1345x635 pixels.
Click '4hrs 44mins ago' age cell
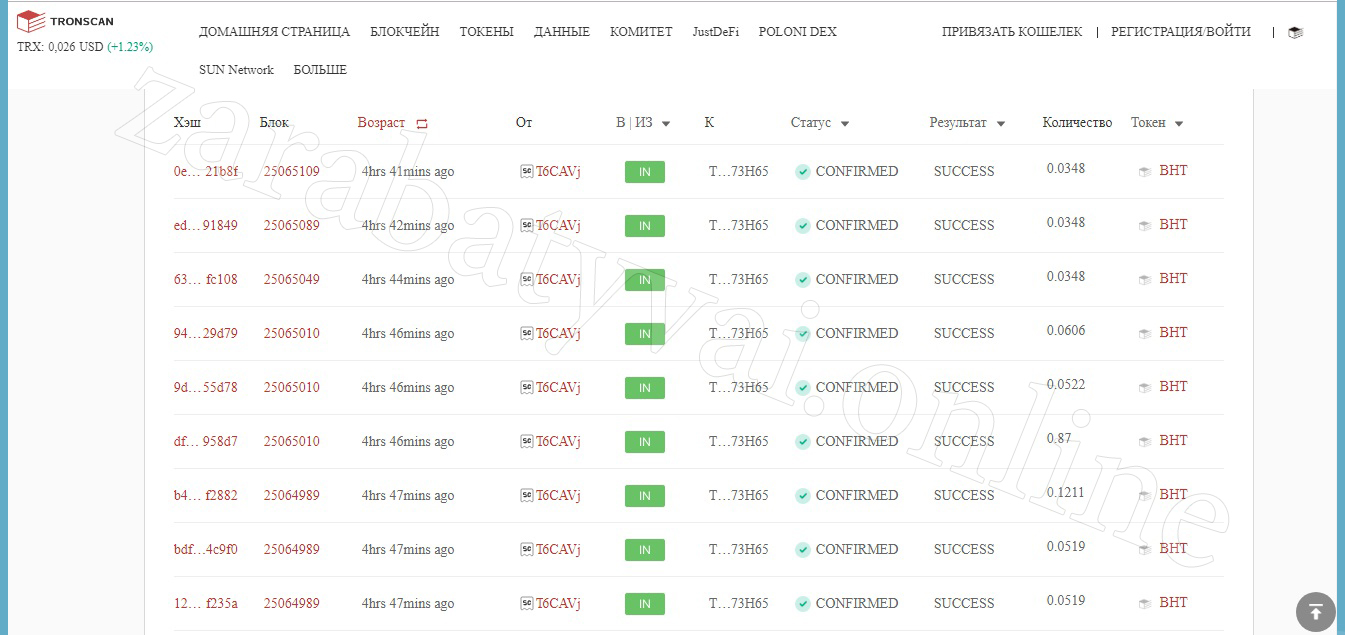pos(408,279)
